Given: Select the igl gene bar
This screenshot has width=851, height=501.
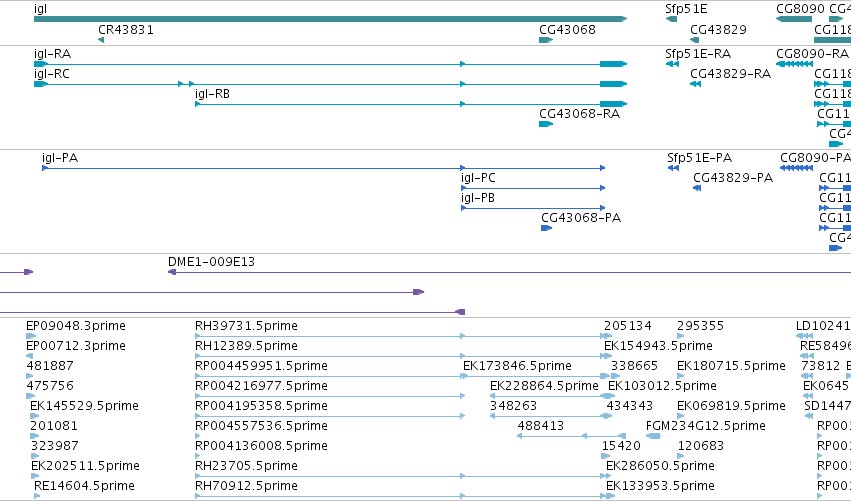Looking at the screenshot, I should tap(330, 19).
